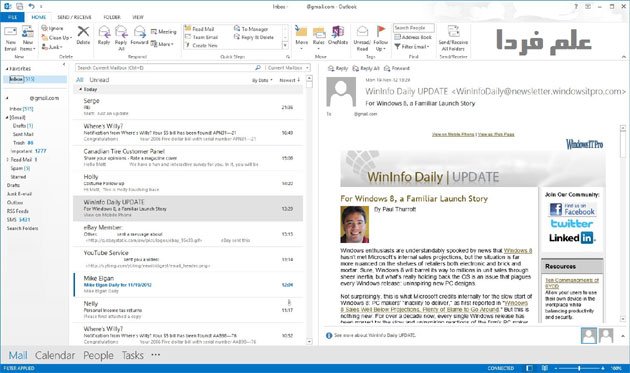Open the Follow Up flag menu
The width and height of the screenshot is (630, 373).
(380, 38)
